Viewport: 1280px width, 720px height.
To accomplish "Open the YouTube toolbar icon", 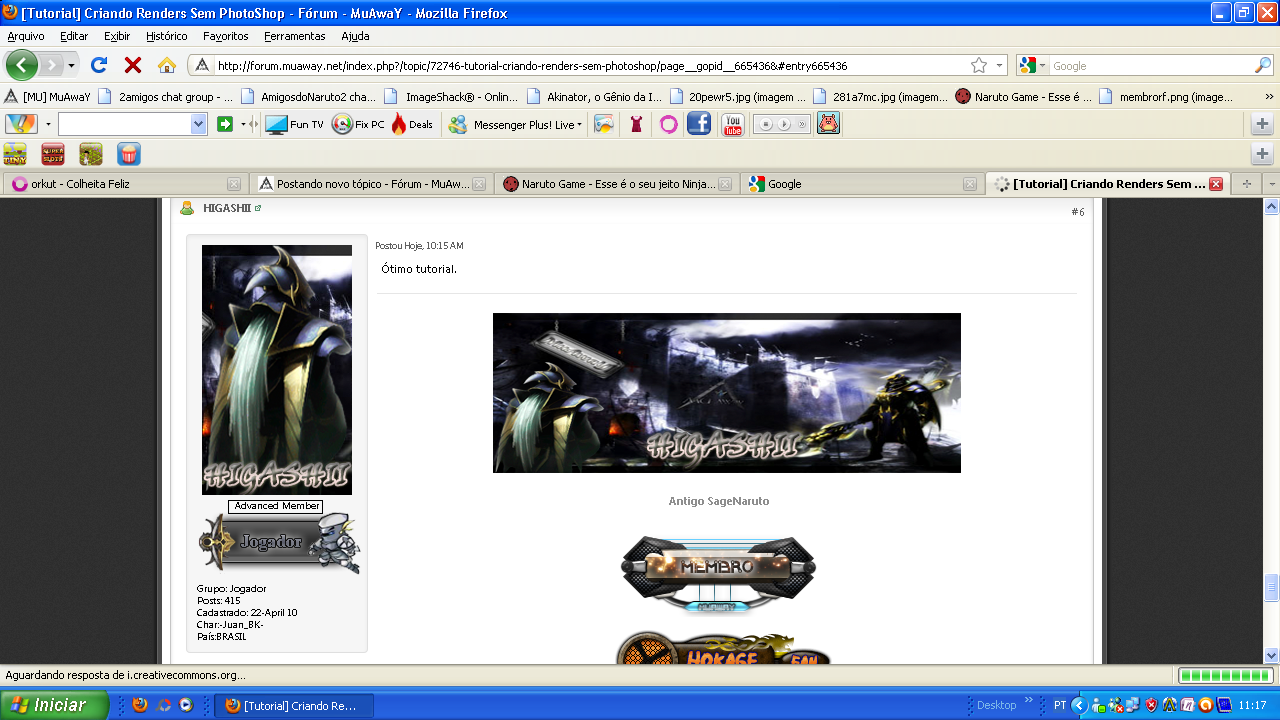I will (733, 124).
